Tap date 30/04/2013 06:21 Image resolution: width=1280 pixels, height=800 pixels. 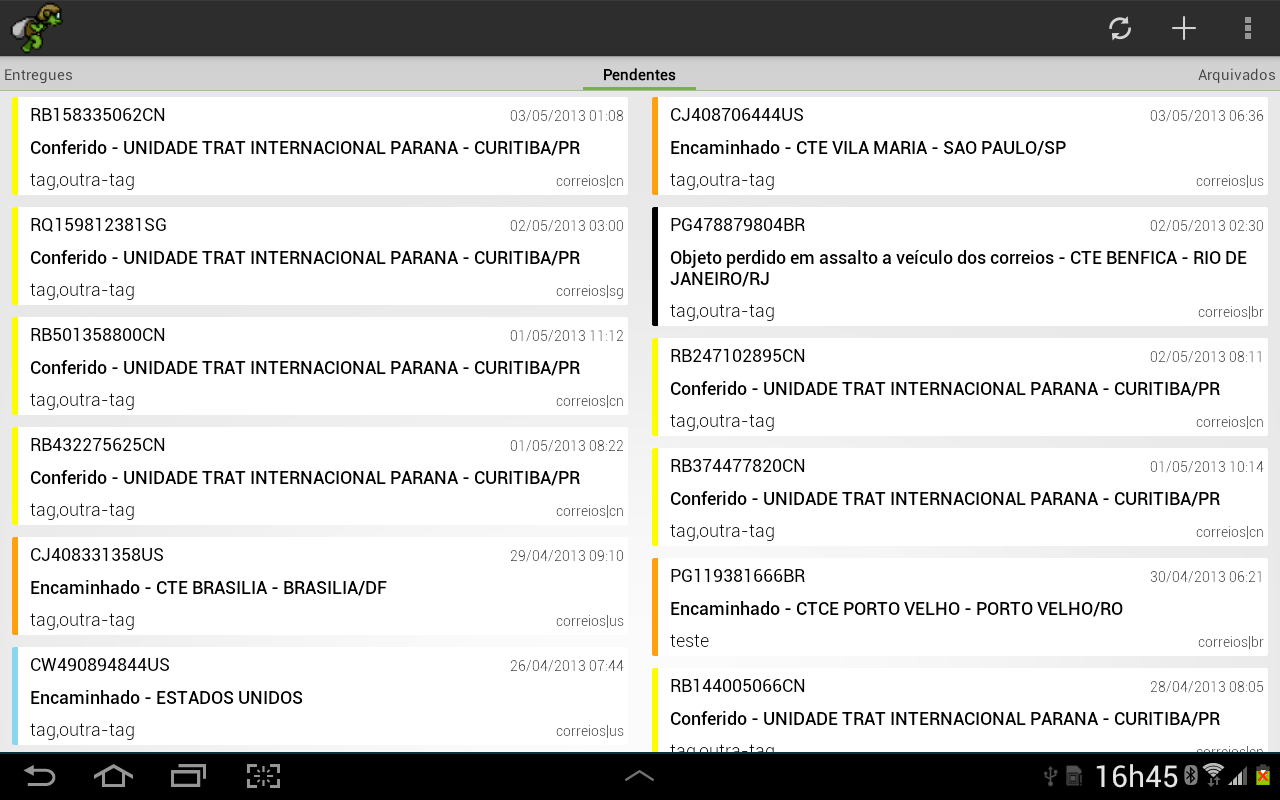[x=1207, y=577]
